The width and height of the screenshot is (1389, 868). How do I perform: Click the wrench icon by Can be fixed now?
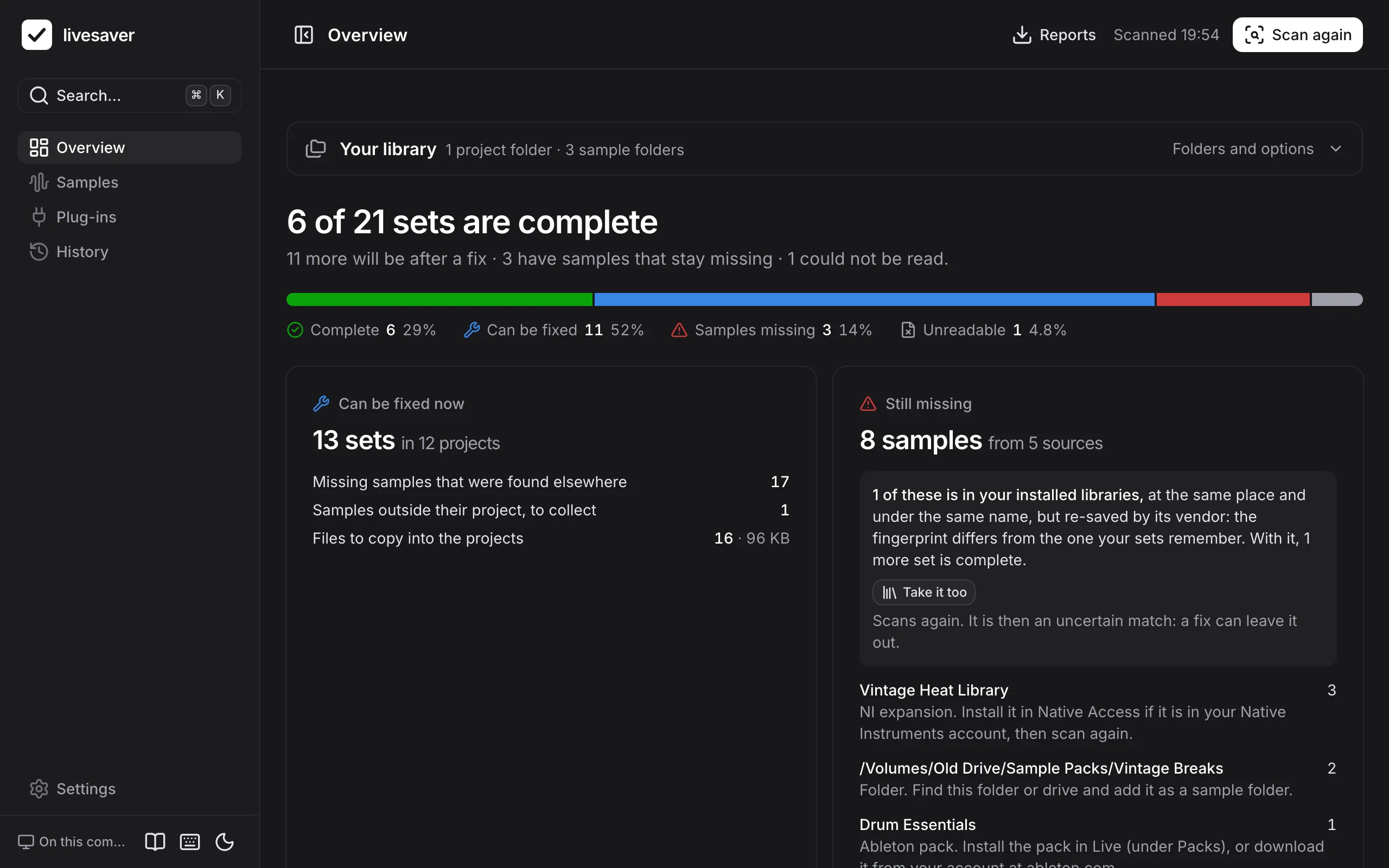[x=321, y=404]
